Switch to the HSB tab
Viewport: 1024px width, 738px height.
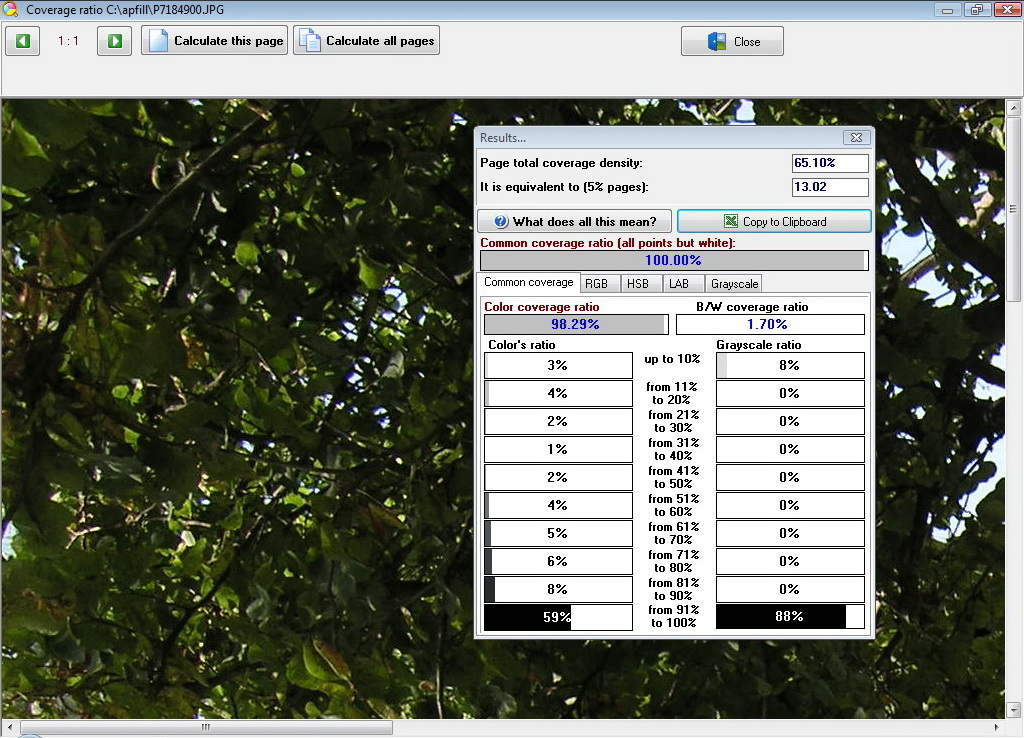click(638, 284)
